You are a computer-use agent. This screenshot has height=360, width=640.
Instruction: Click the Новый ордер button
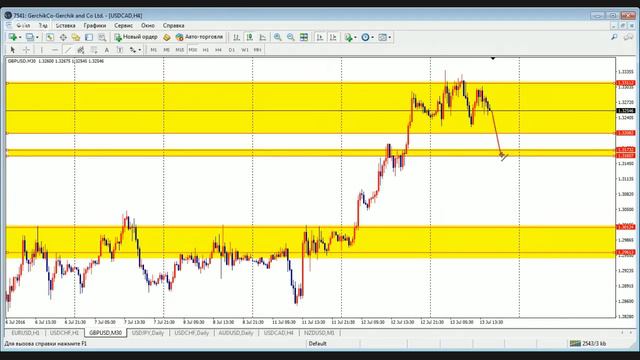[x=136, y=37]
